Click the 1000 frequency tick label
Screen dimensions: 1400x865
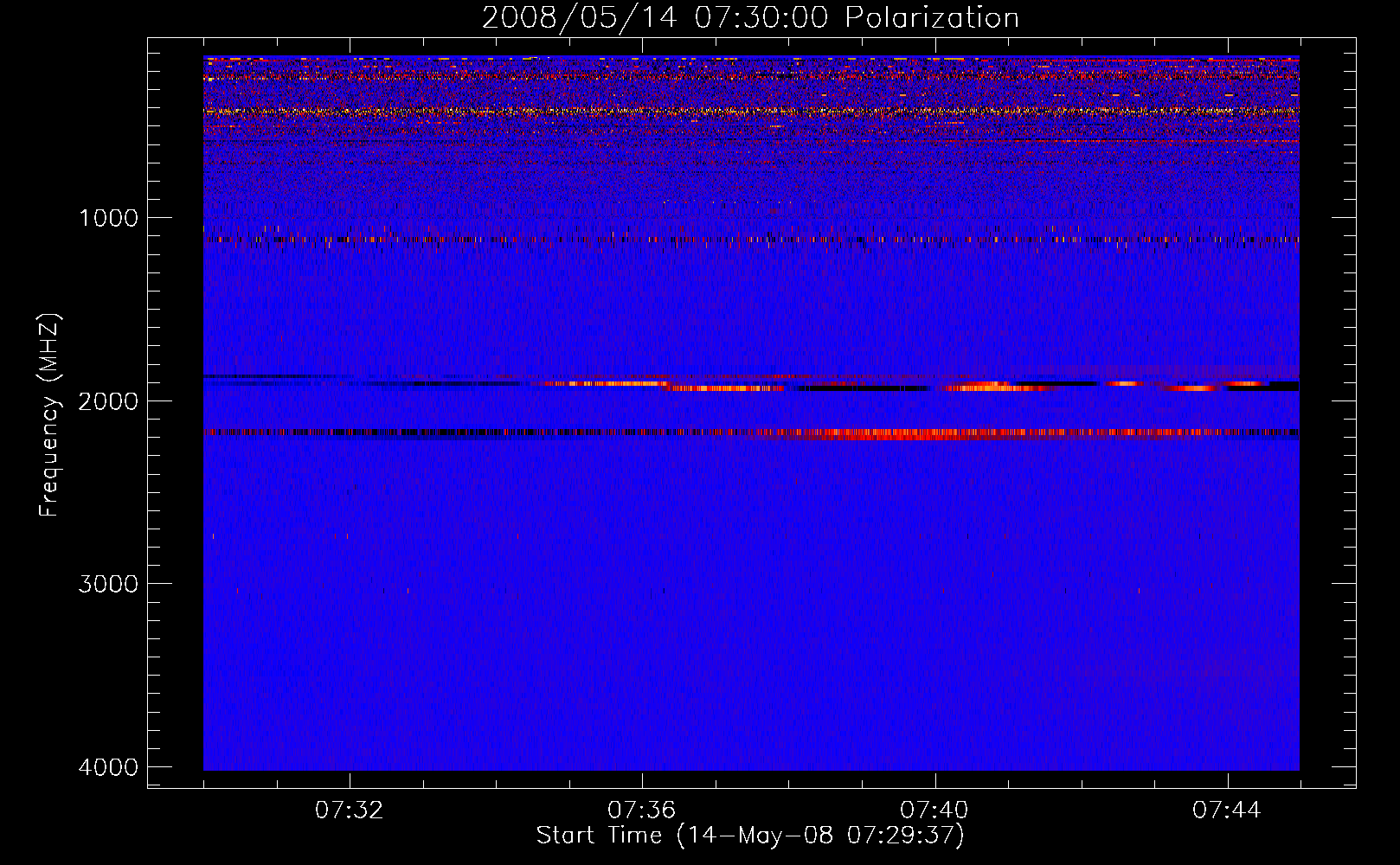click(x=108, y=217)
